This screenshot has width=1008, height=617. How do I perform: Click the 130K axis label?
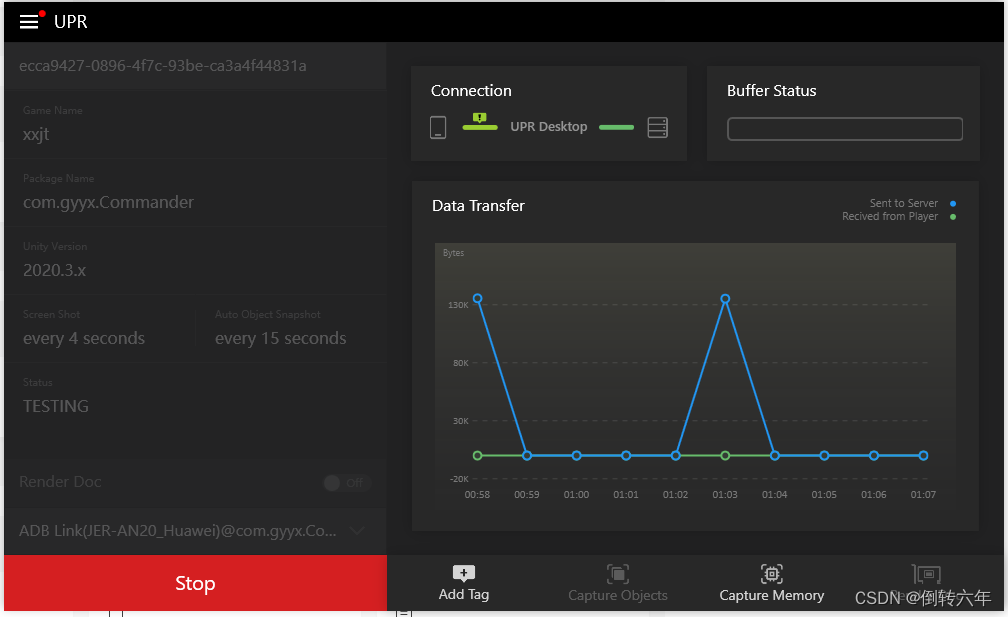click(x=458, y=305)
